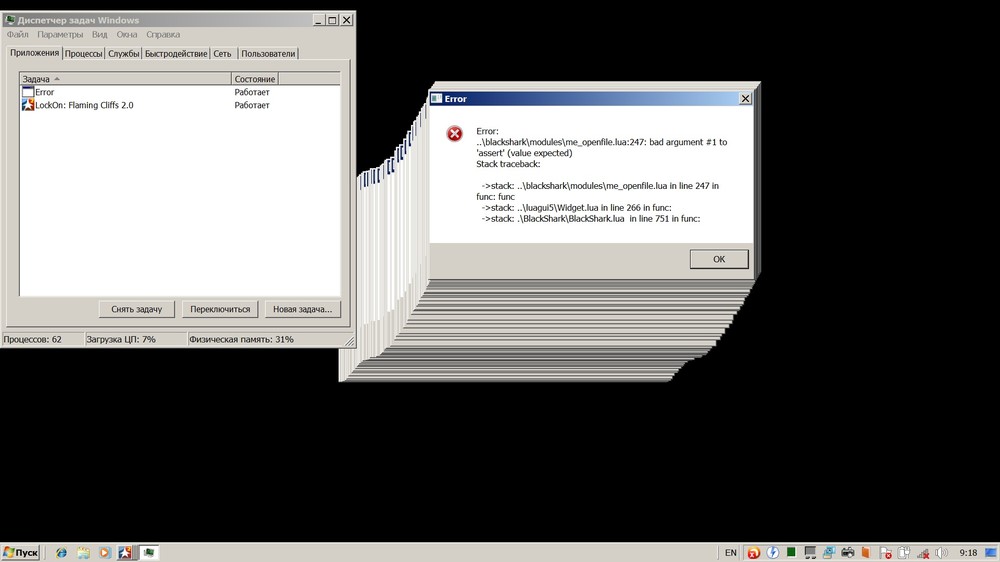Click the Error task row window icon
Screen dimensions: 1000x562
point(27,92)
